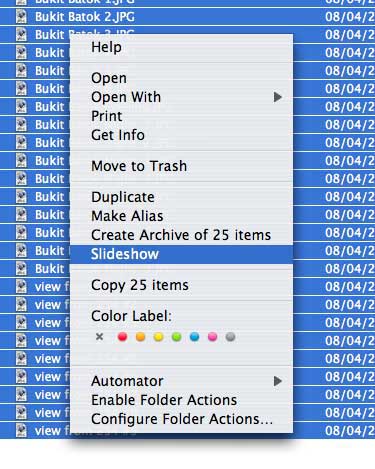Apply the yellow color label
375x469 pixels.
tap(159, 337)
